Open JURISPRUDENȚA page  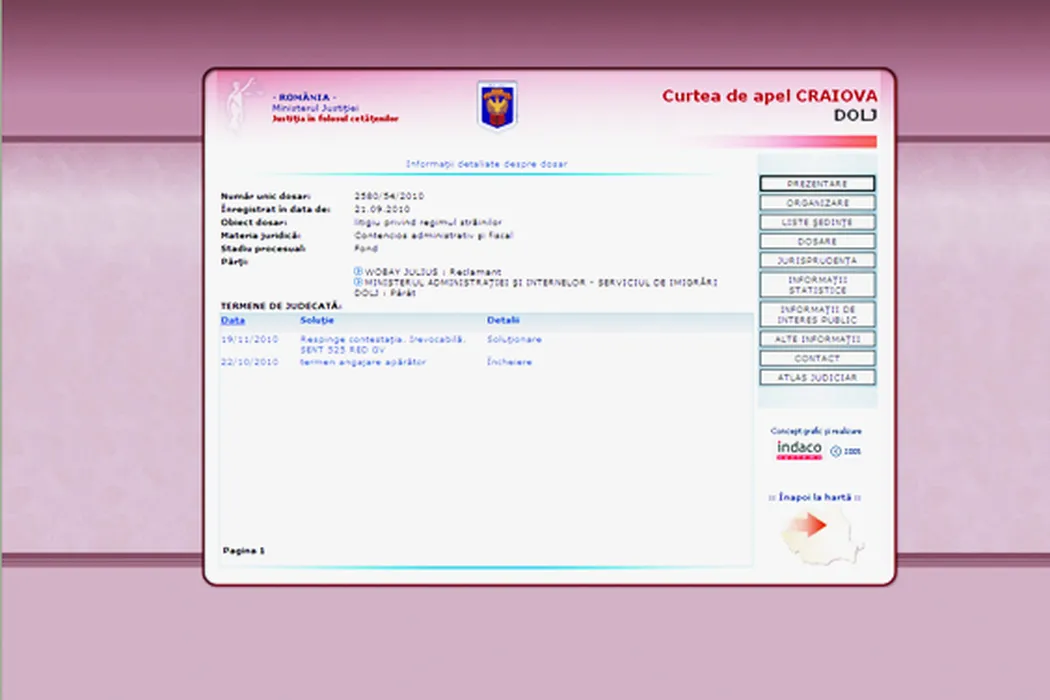[x=817, y=260]
